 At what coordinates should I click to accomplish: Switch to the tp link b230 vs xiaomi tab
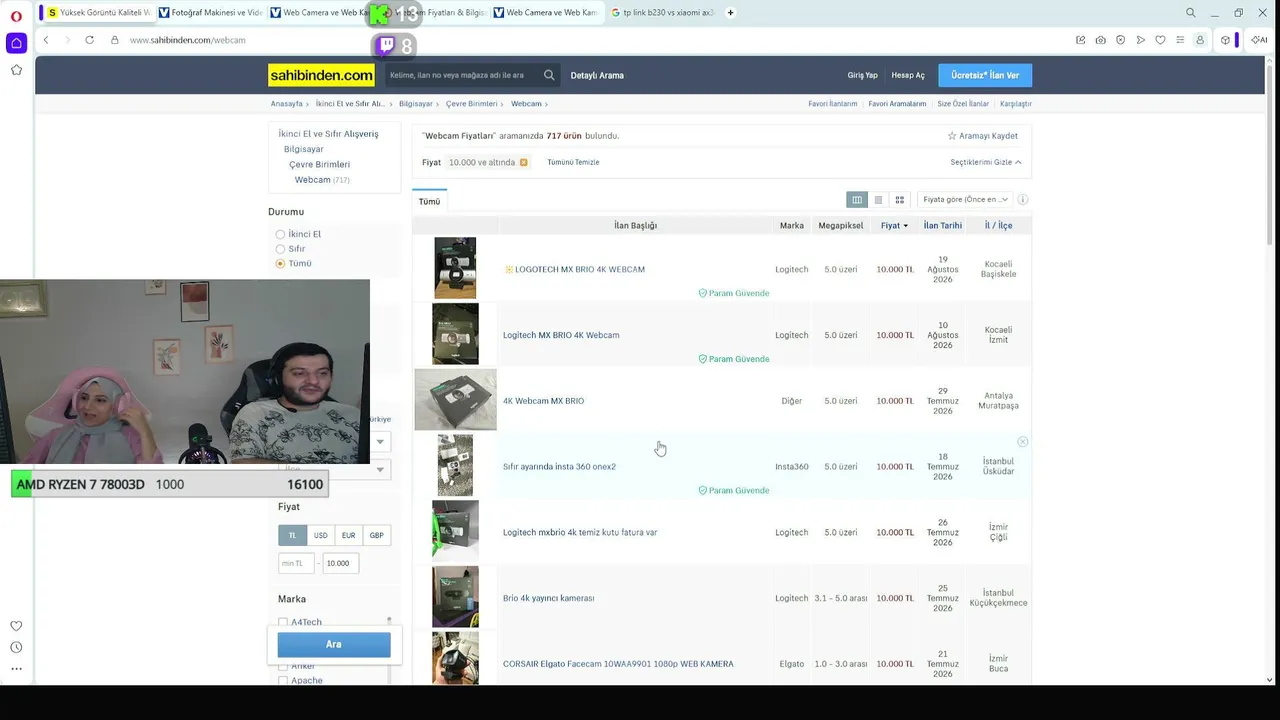point(661,13)
